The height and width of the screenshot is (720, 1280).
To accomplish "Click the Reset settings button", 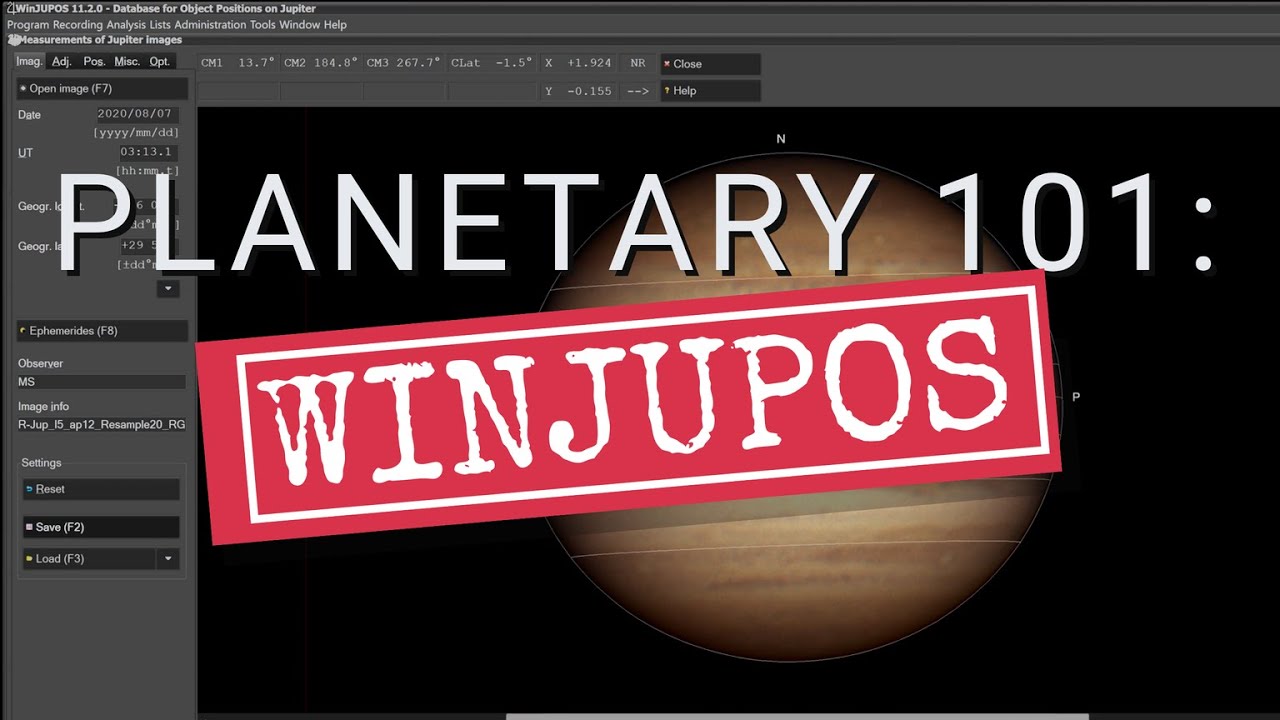I will tap(101, 489).
